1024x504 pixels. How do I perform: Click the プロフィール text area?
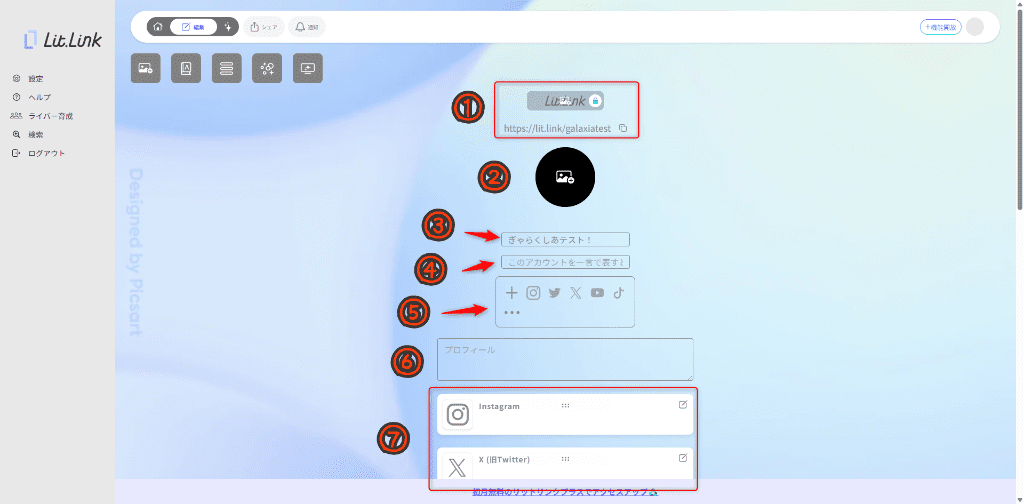pos(565,359)
